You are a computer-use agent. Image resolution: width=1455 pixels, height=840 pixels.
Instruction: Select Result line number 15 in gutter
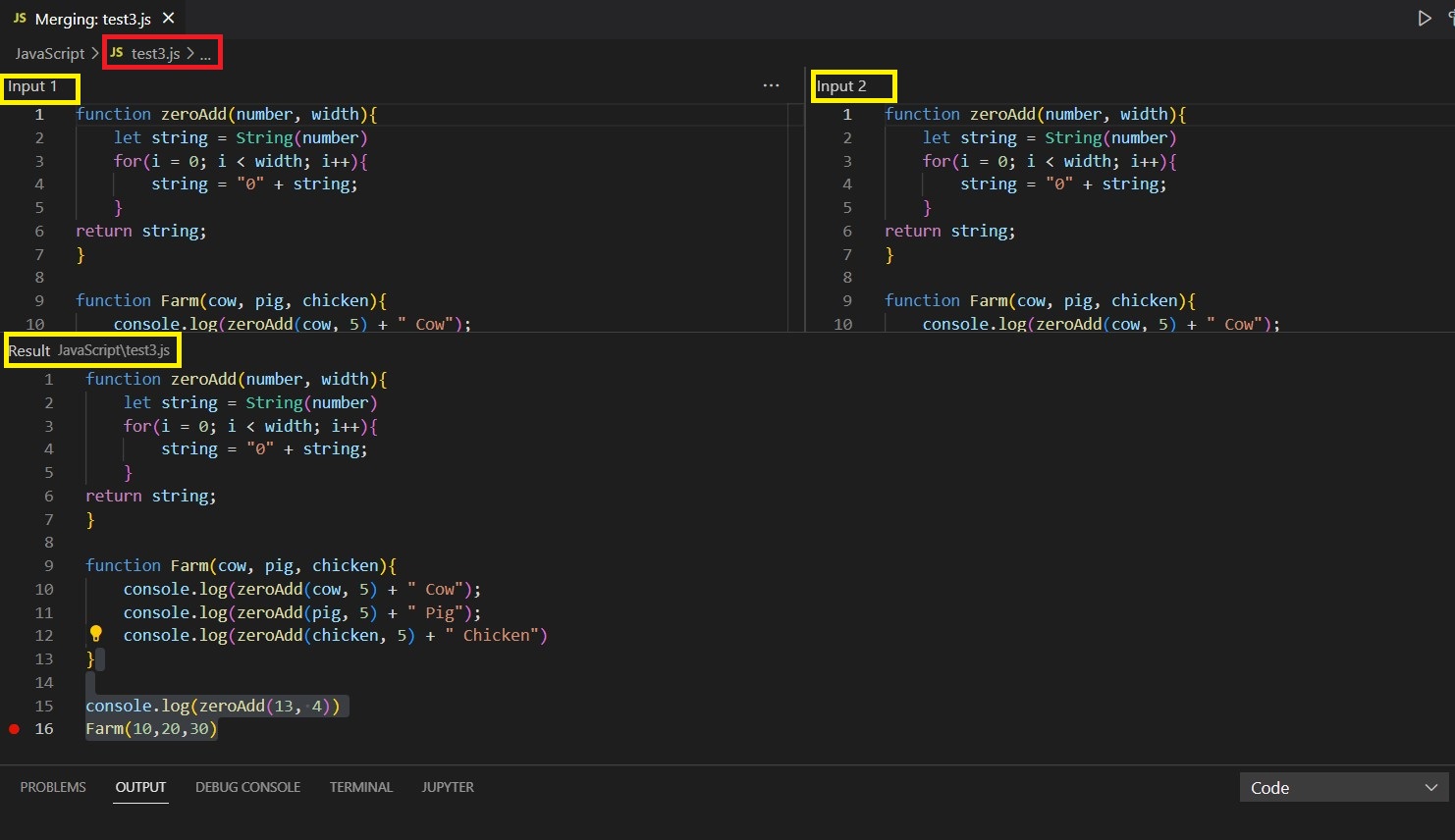click(x=44, y=706)
